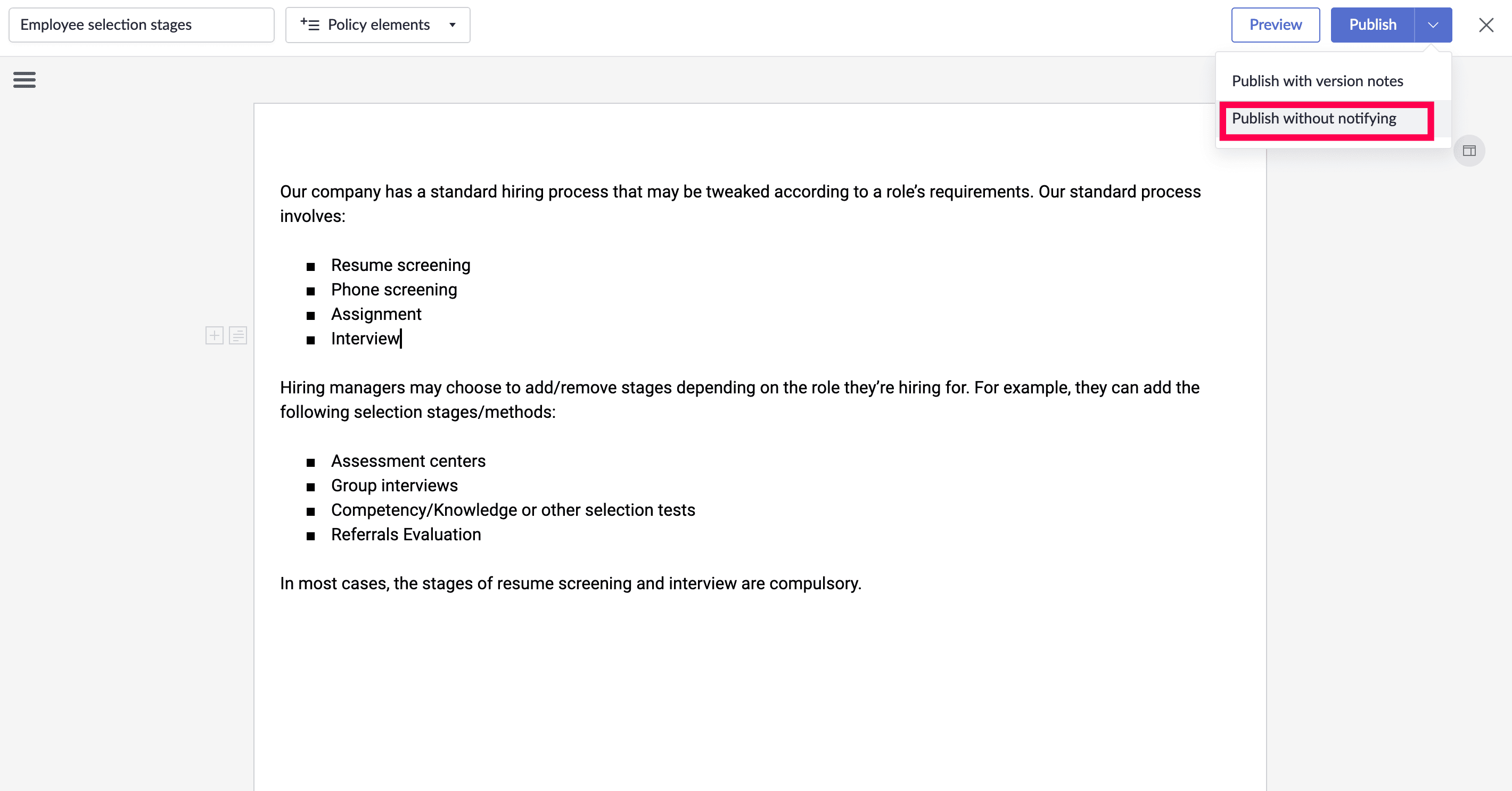Screen dimensions: 1512x791
Task: Toggle the side panel layout icon
Action: click(x=1469, y=151)
